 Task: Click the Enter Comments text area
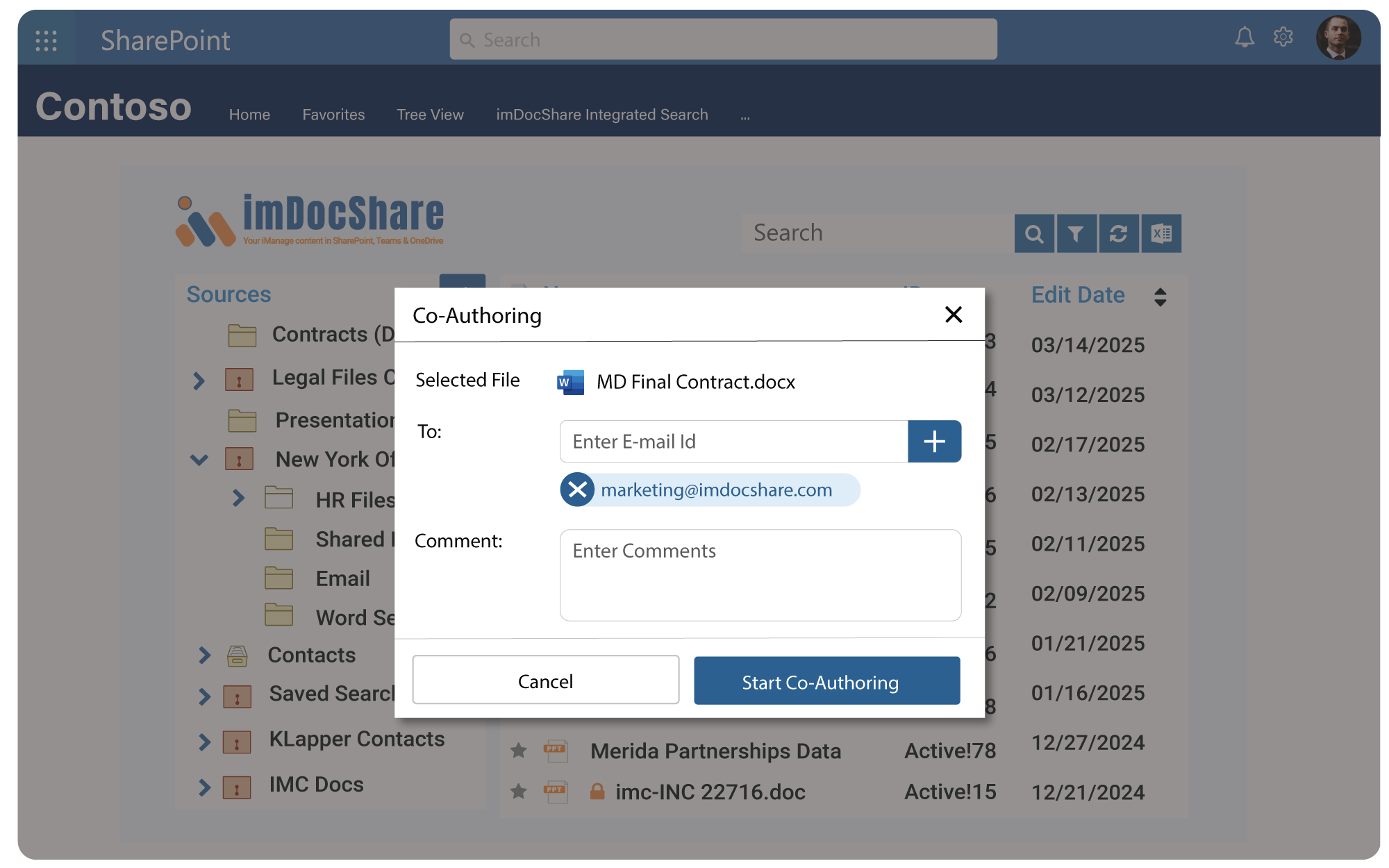tap(760, 575)
